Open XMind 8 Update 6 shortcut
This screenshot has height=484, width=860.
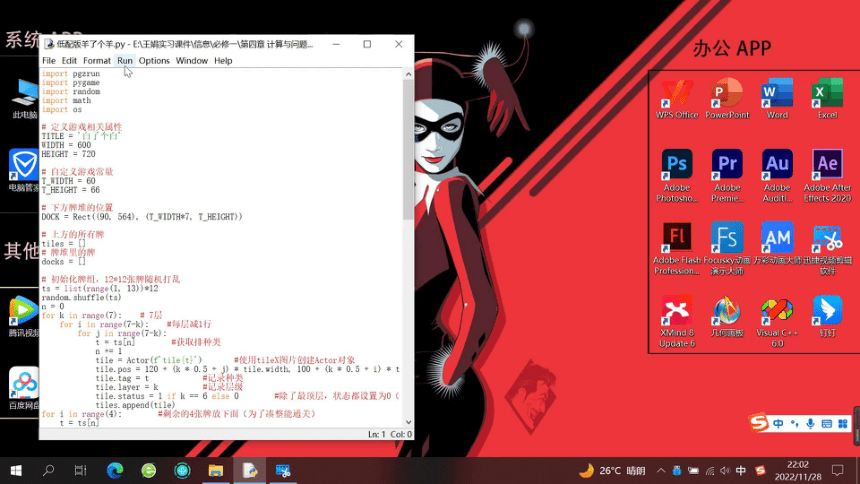click(x=677, y=321)
